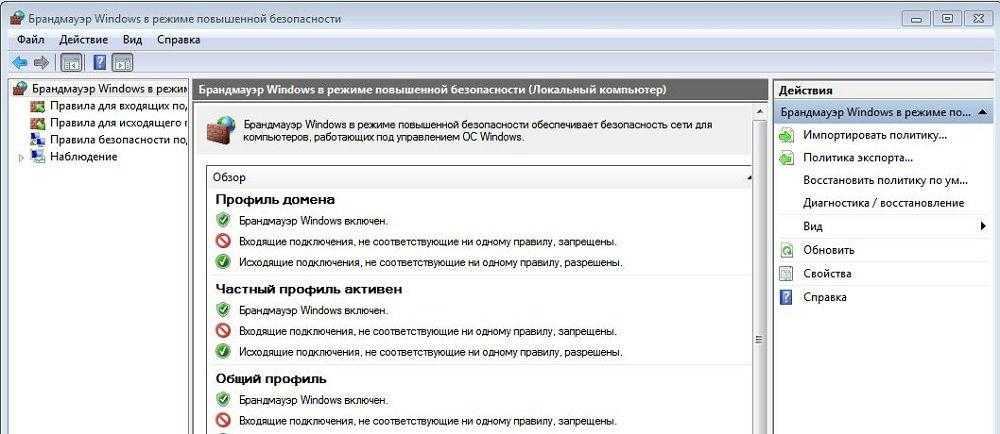Click the blue Help question-mark toolbar icon
The image size is (1000, 434).
coord(100,62)
